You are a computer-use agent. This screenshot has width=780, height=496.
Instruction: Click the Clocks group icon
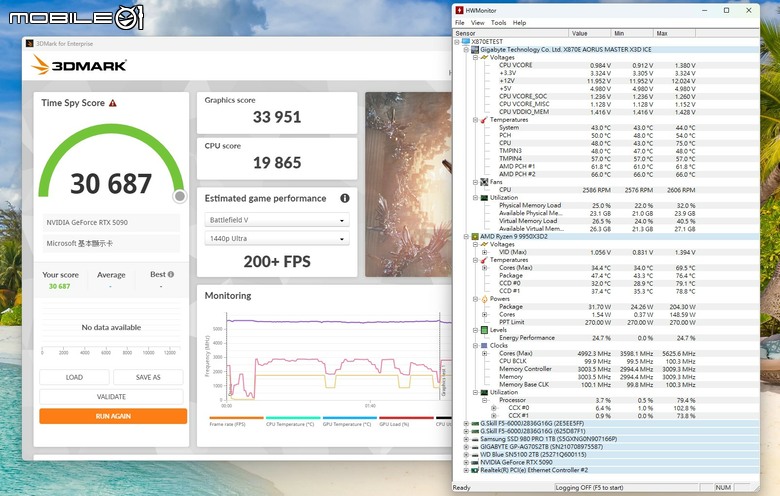[x=484, y=346]
